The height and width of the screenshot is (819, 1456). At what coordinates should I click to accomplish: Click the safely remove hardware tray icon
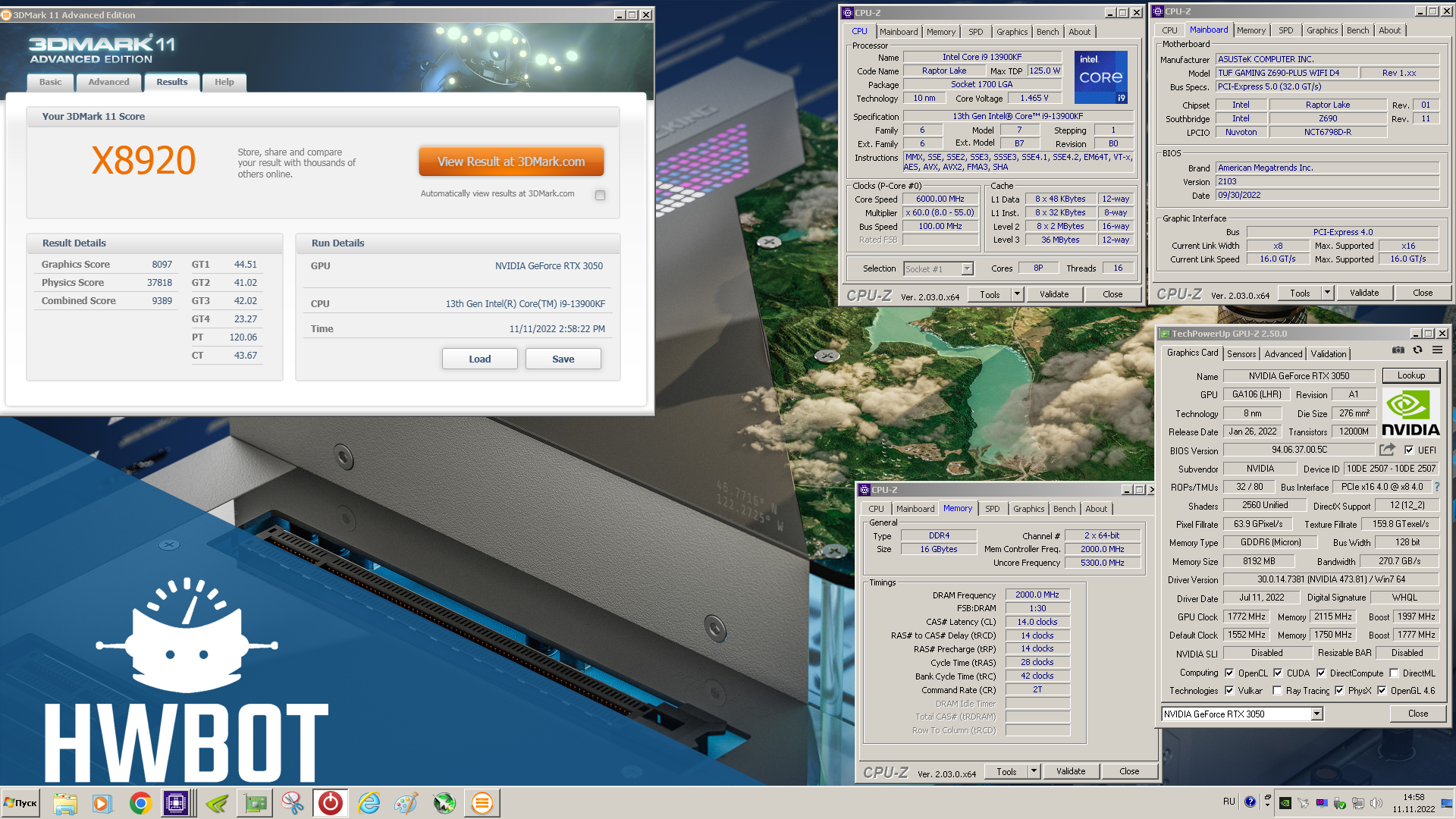tap(1340, 803)
